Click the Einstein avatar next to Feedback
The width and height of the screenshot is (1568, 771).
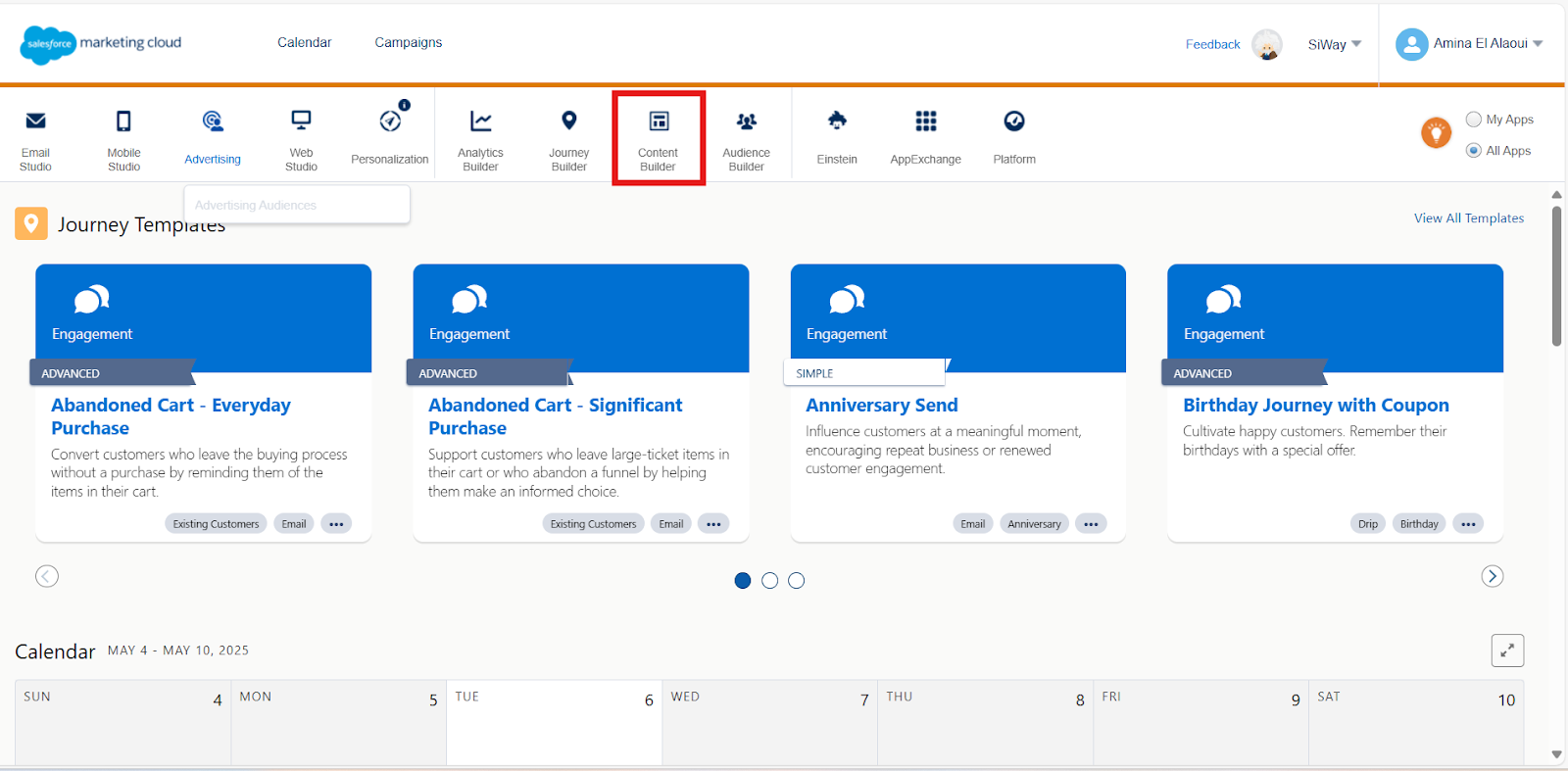coord(1267,44)
